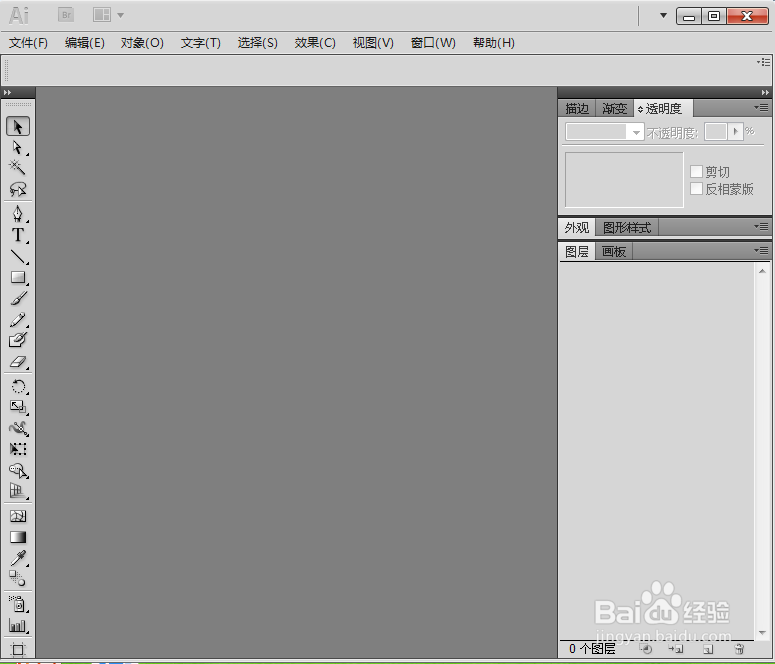Image resolution: width=775 pixels, height=664 pixels.
Task: Open the 图层 panel flyout menu
Action: pos(761,251)
